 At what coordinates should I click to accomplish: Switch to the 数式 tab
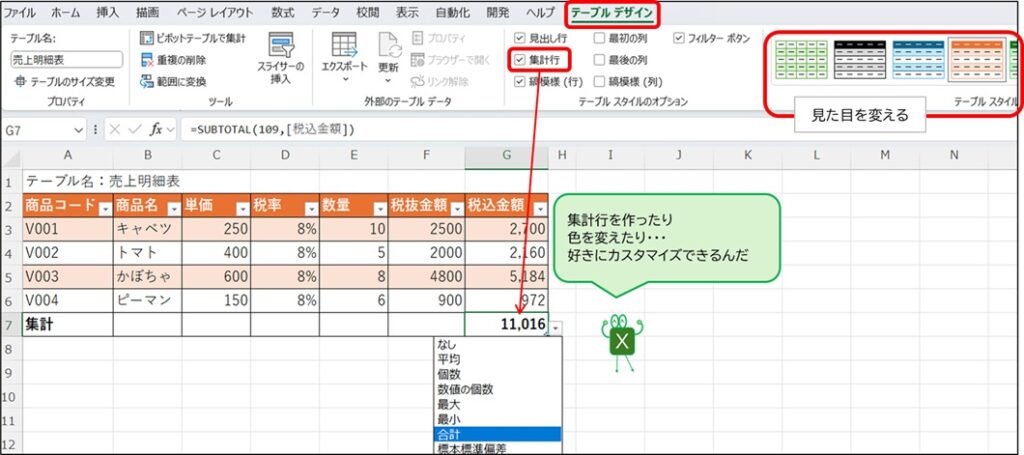click(x=283, y=12)
